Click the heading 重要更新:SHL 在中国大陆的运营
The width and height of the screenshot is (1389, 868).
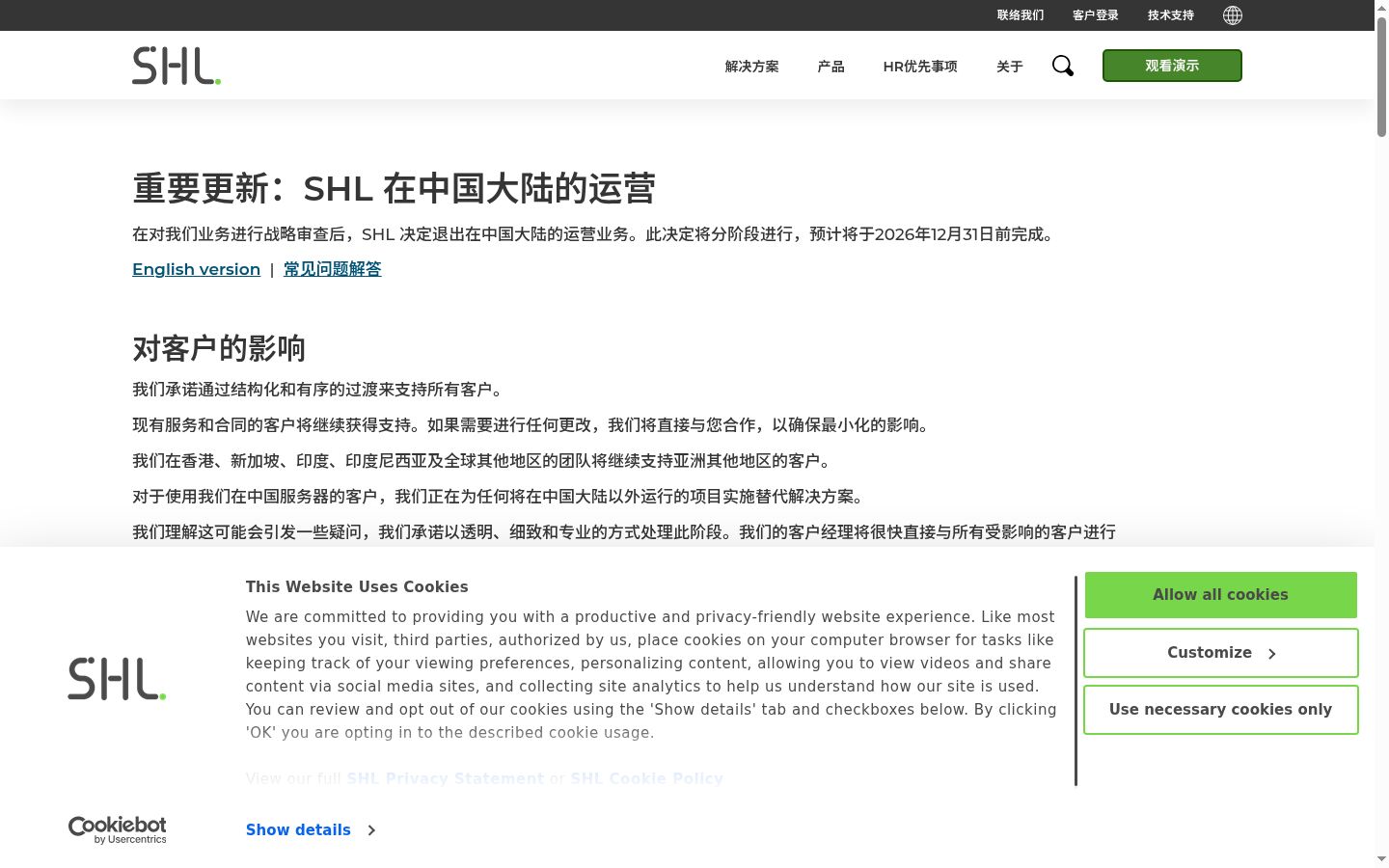tap(394, 188)
